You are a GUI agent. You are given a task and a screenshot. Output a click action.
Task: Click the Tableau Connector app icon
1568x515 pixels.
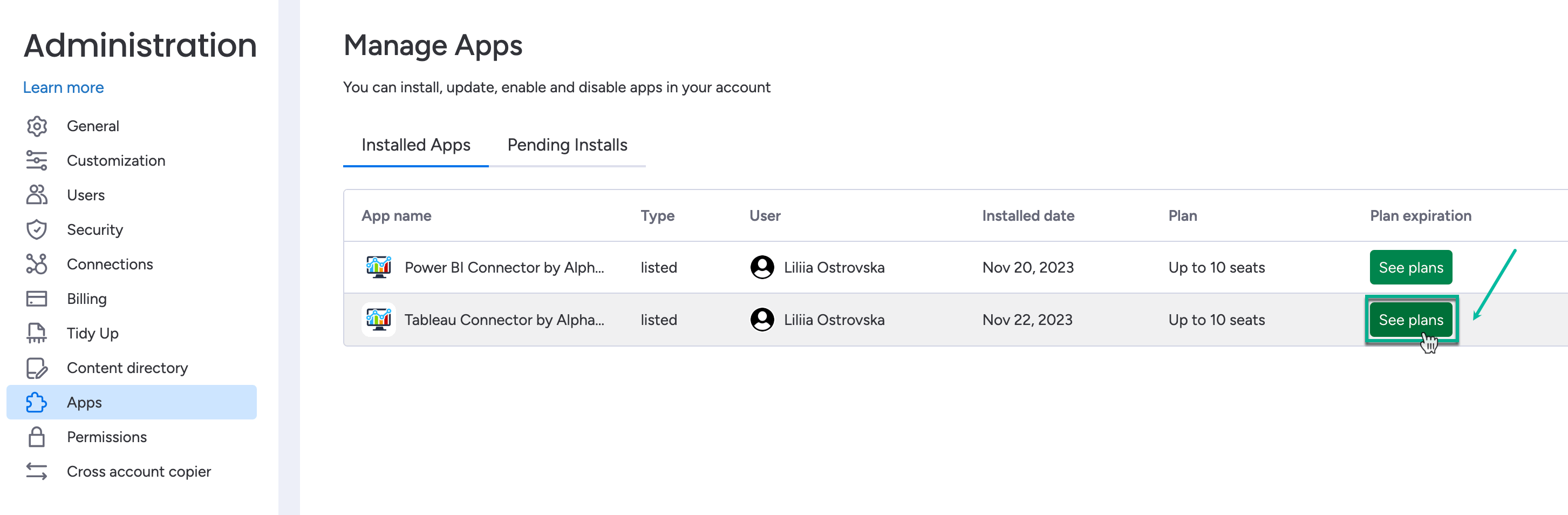point(379,320)
